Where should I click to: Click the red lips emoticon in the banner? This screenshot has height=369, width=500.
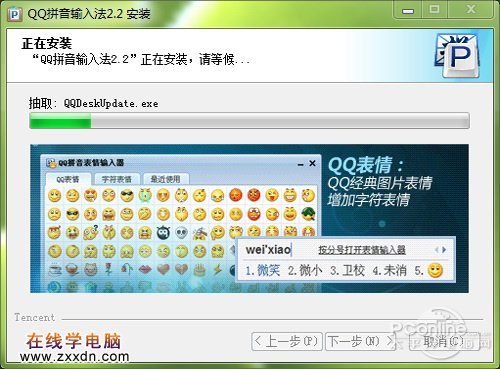click(145, 269)
